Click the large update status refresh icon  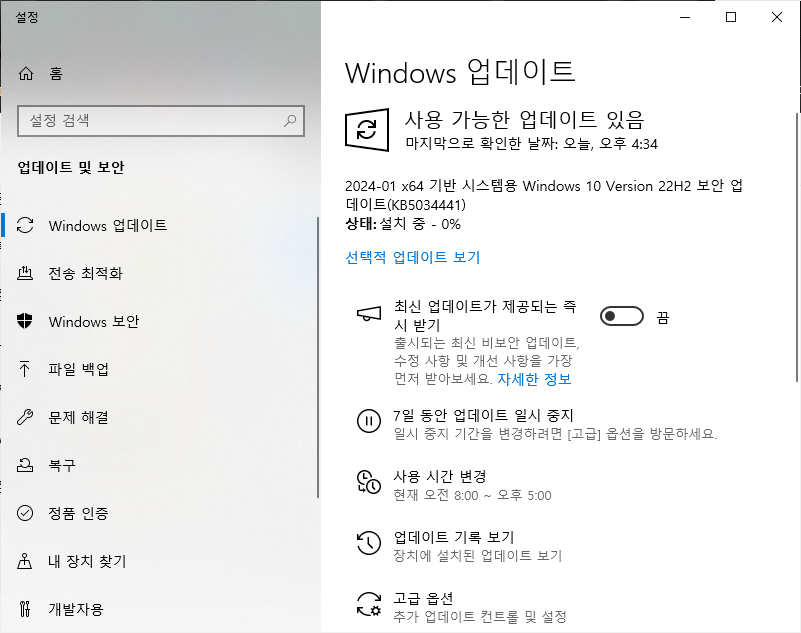(367, 130)
